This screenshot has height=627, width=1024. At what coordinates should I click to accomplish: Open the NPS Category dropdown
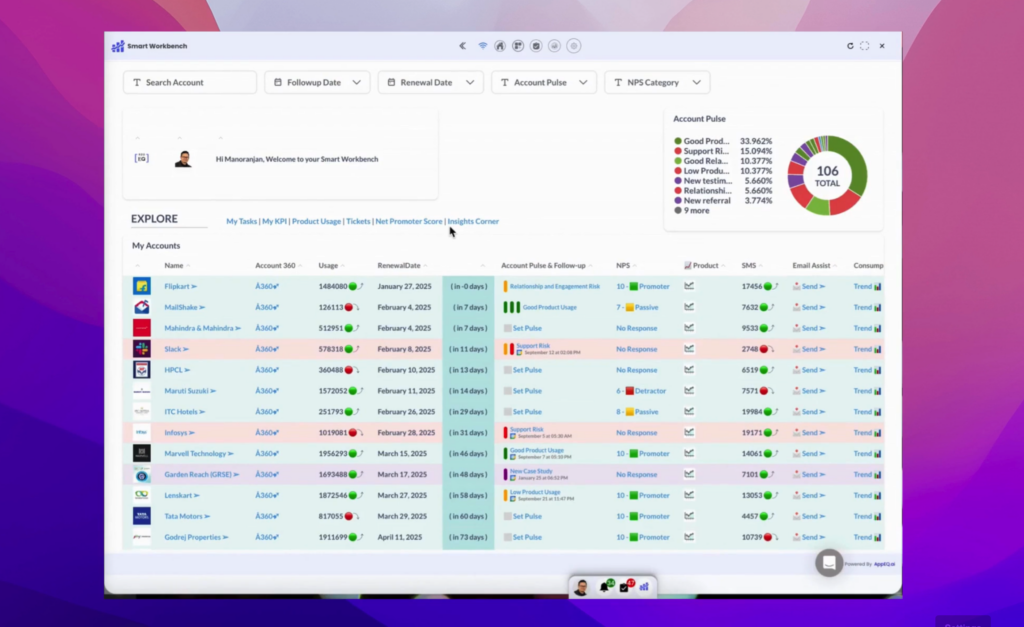tap(657, 82)
